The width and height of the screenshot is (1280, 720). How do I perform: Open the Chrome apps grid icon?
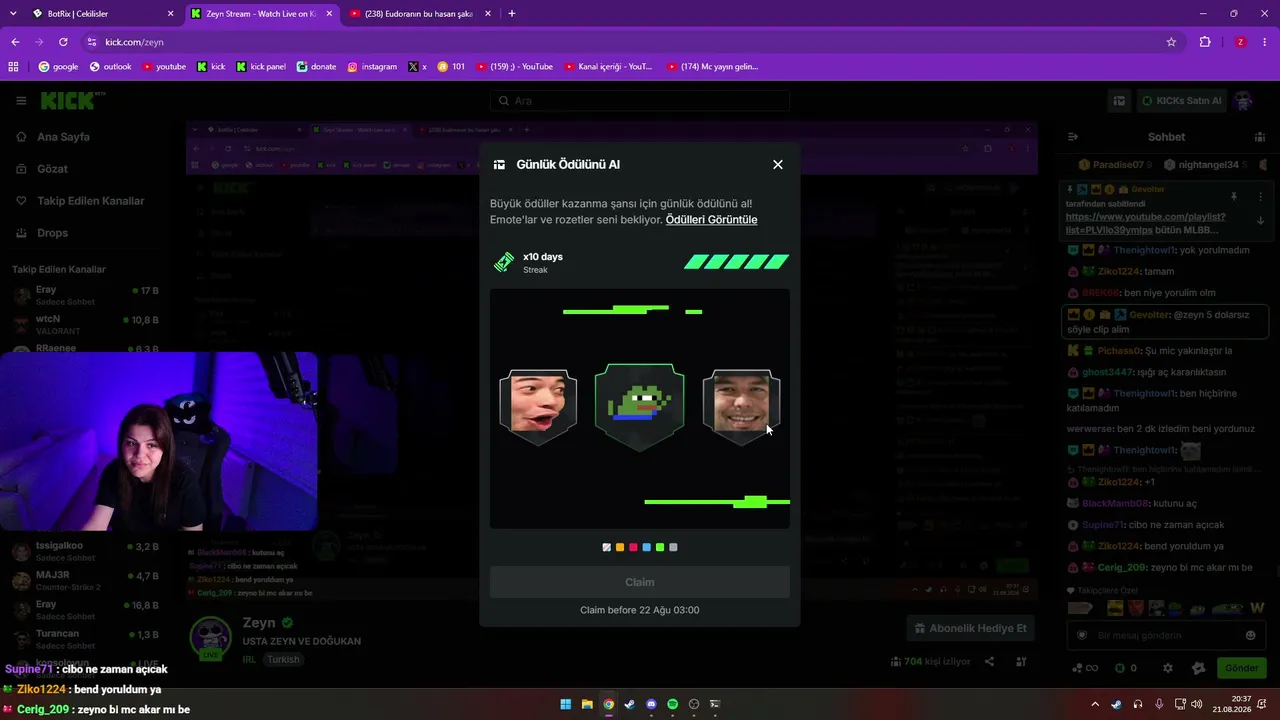point(13,67)
